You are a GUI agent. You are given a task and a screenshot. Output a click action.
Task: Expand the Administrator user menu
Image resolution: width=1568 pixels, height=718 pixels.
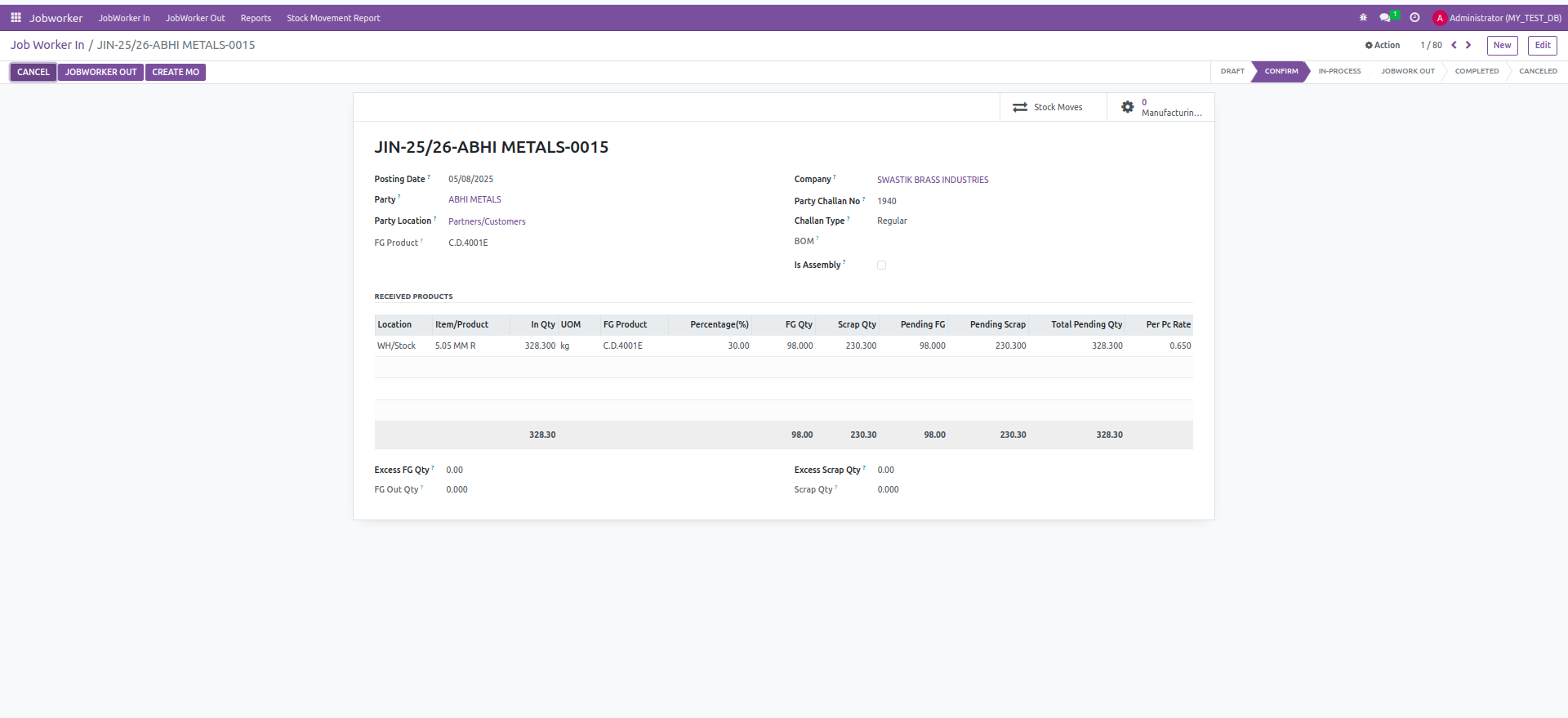pyautogui.click(x=1497, y=17)
